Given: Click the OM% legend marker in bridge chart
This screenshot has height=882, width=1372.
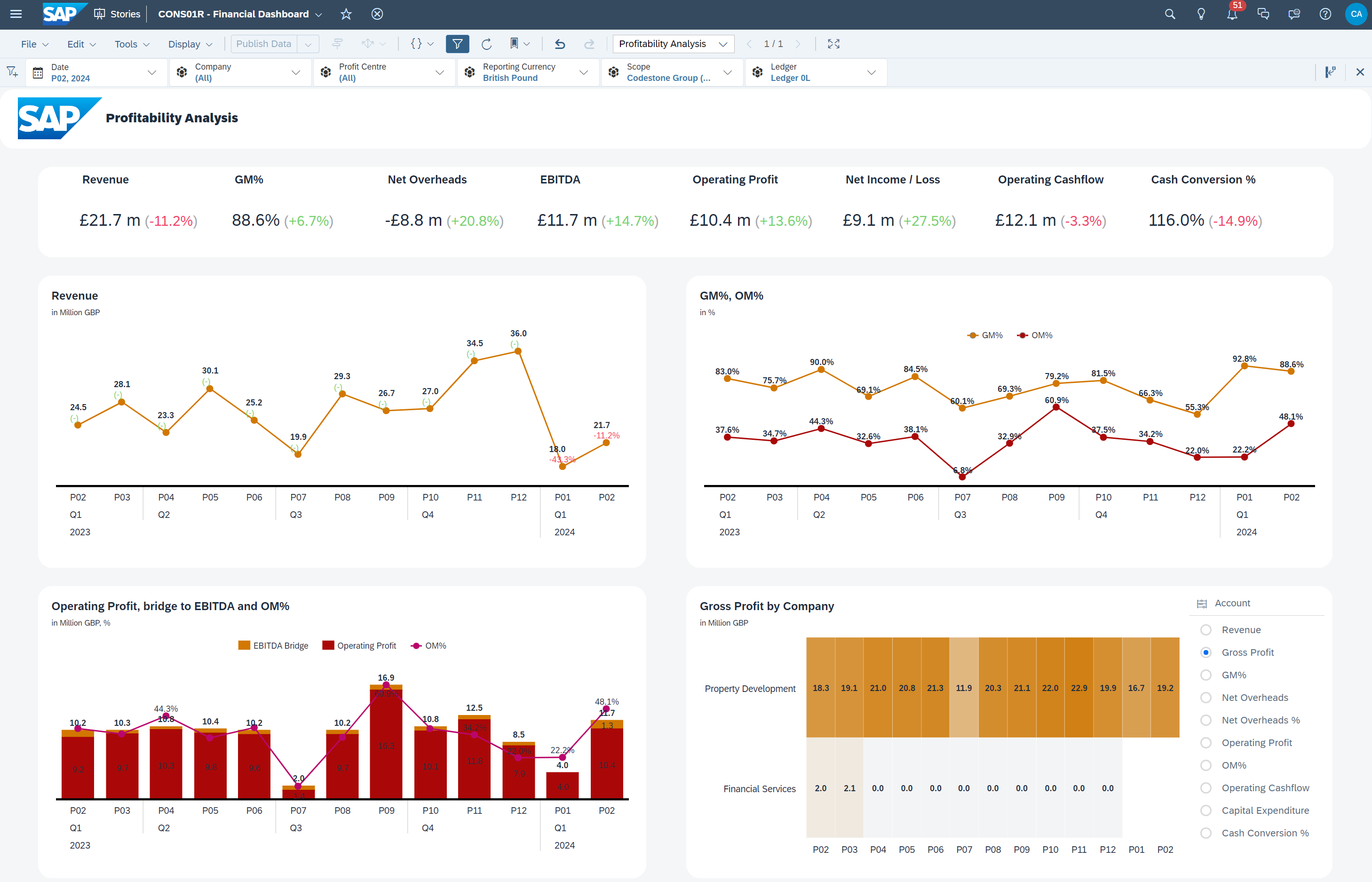Looking at the screenshot, I should point(416,646).
